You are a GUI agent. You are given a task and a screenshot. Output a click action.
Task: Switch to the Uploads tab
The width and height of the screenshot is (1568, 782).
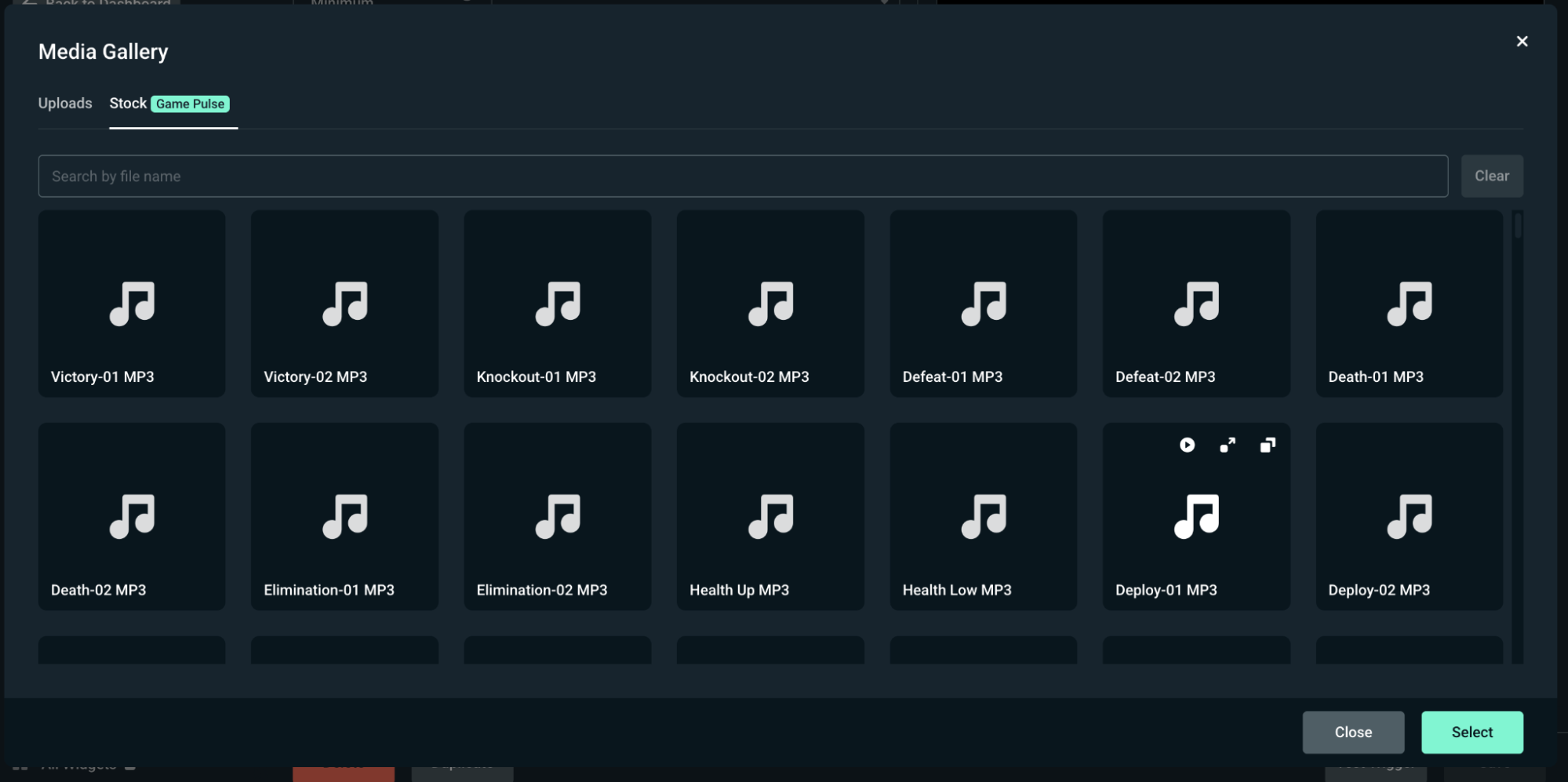pyautogui.click(x=64, y=103)
